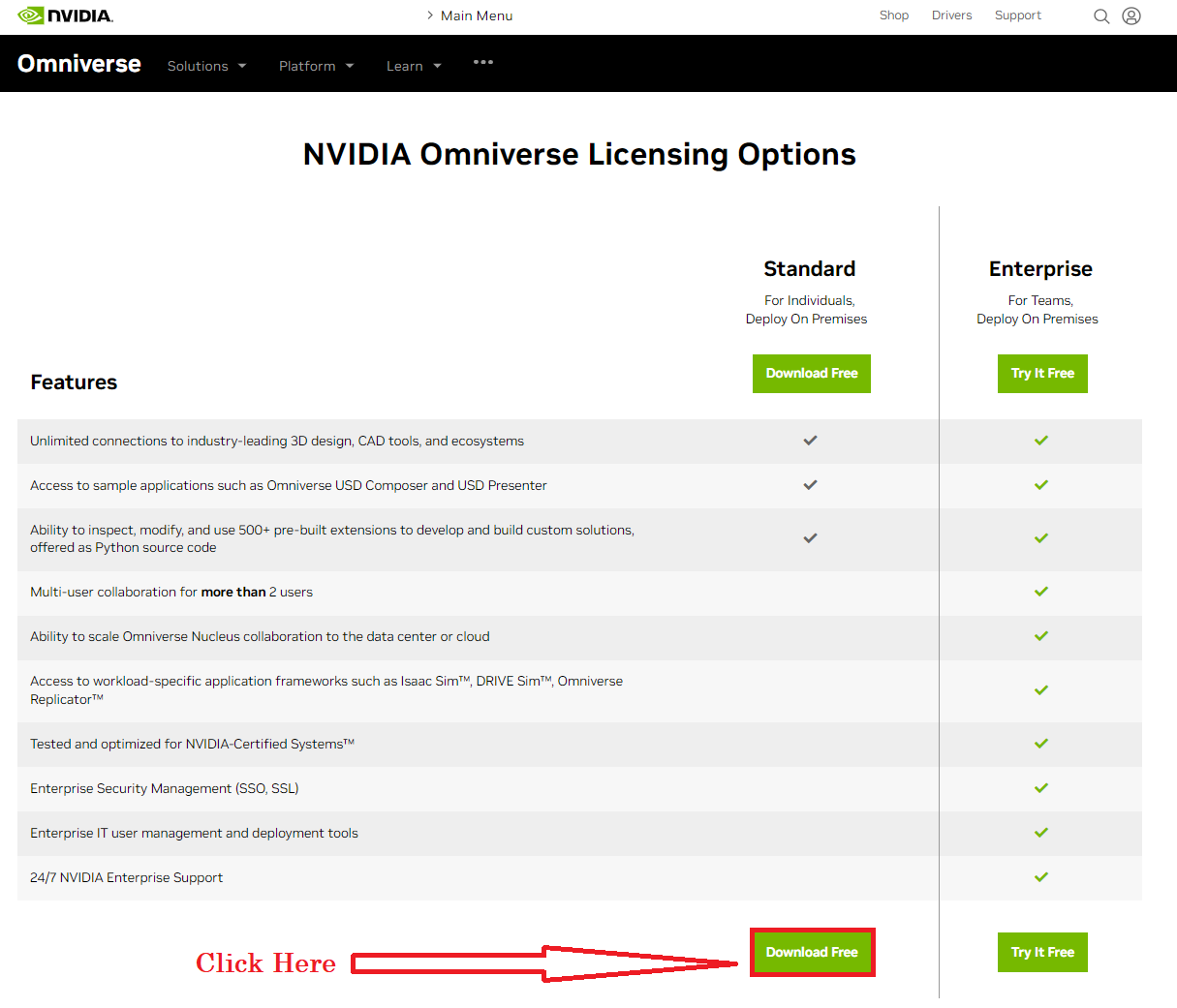The width and height of the screenshot is (1177, 1008).
Task: Click Enterprise checkmark for NVIDIA-Certified Systems row
Action: (1041, 744)
